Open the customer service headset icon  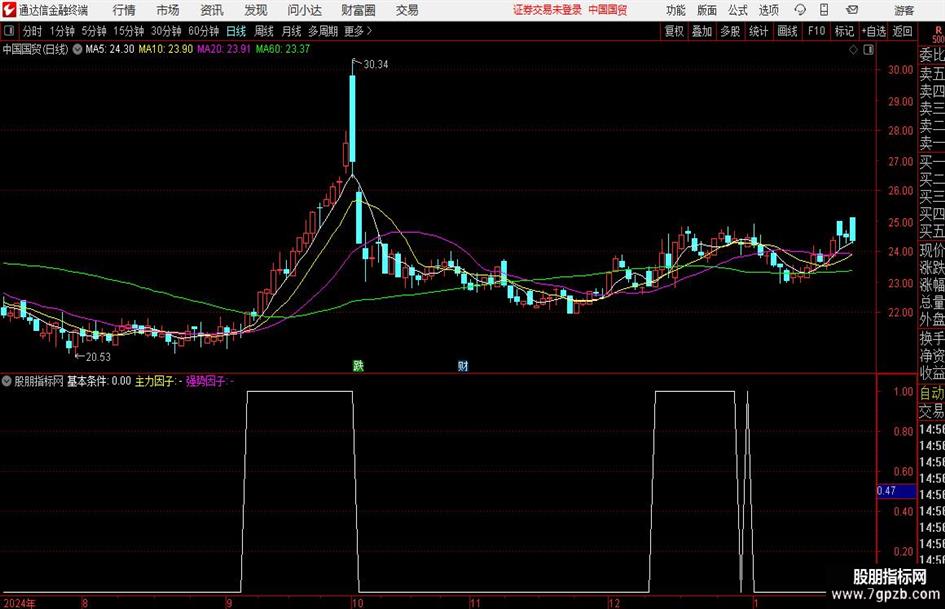point(800,10)
